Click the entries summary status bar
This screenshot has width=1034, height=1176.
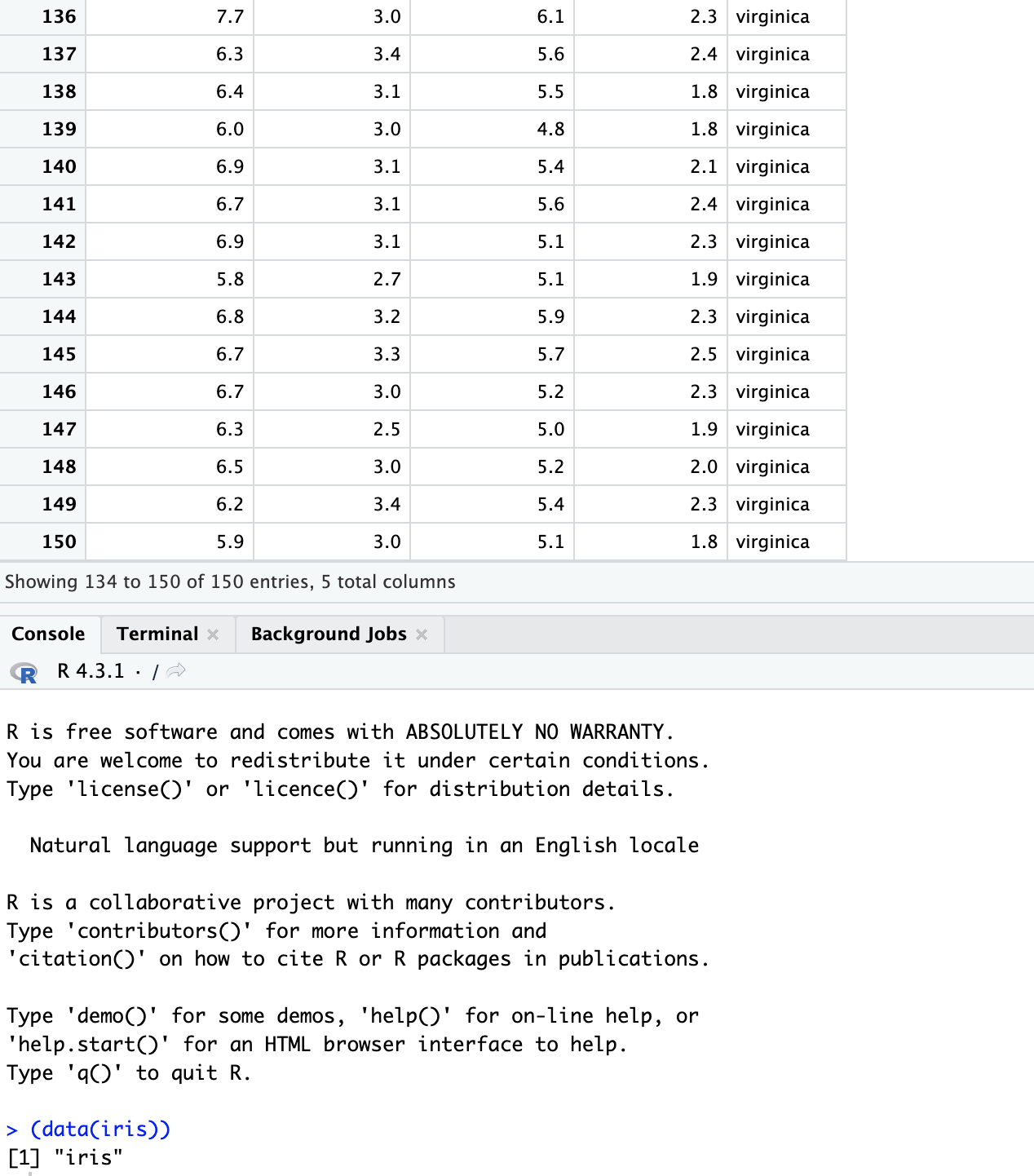tap(230, 581)
